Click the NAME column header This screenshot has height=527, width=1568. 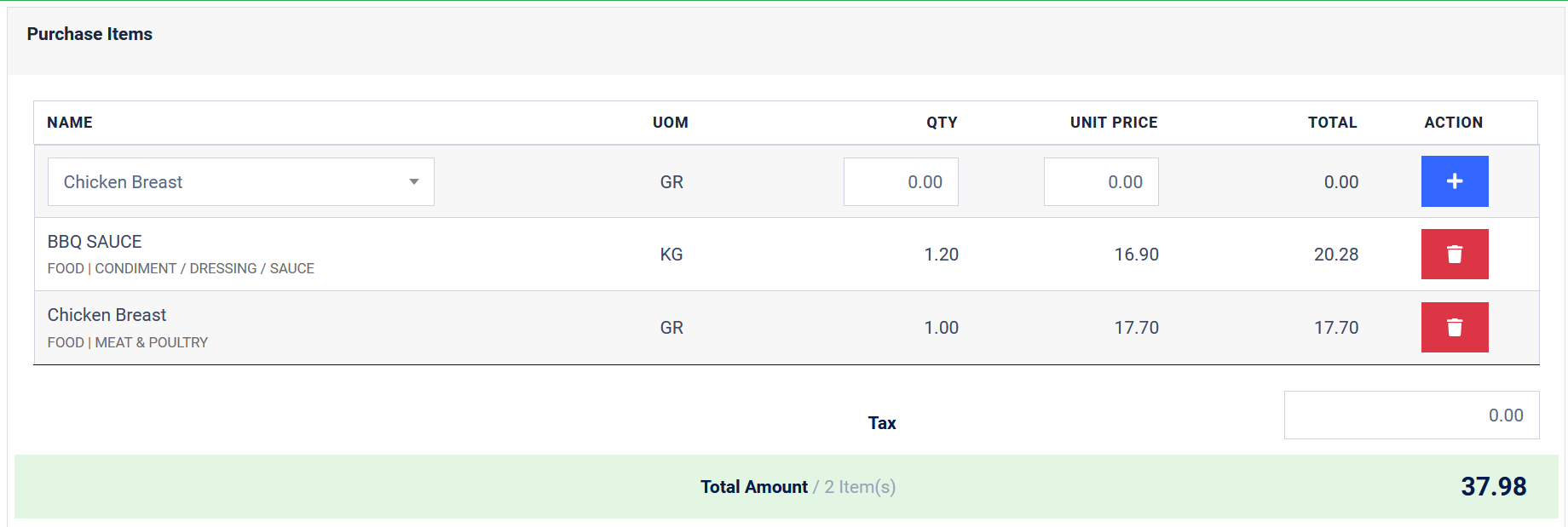click(69, 123)
